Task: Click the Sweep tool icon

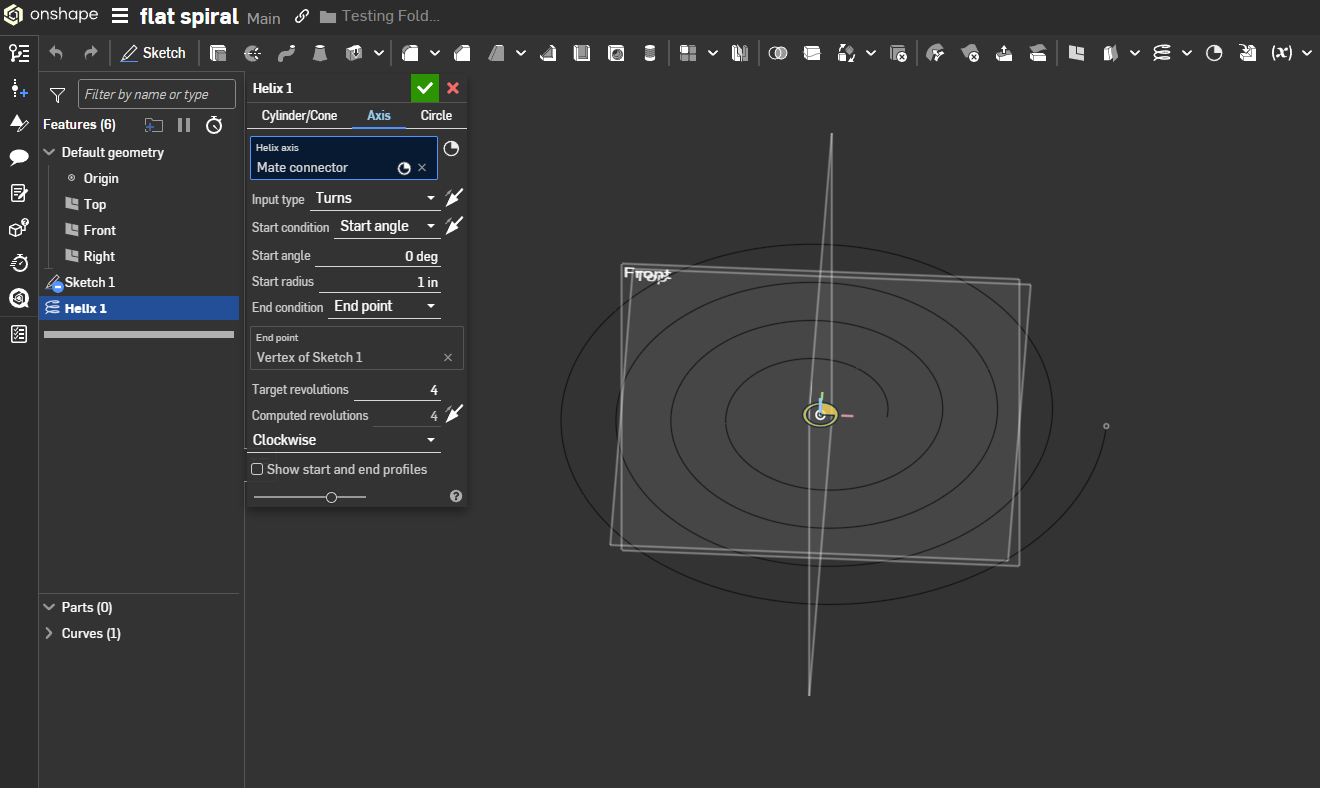Action: 286,53
